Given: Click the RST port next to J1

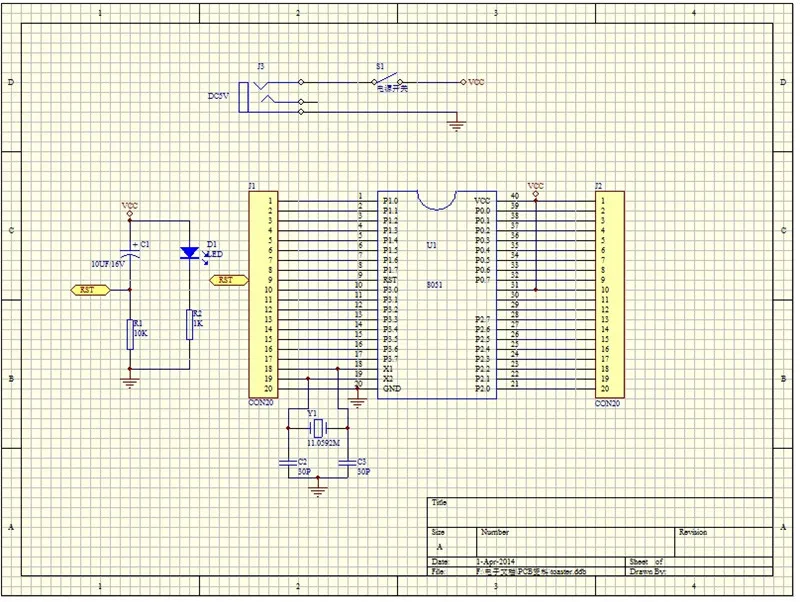Looking at the screenshot, I should [x=229, y=280].
